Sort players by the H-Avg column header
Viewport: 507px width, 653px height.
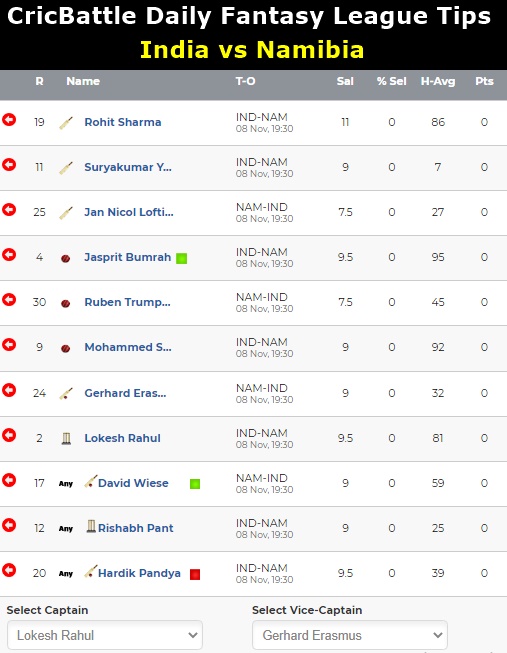(438, 81)
